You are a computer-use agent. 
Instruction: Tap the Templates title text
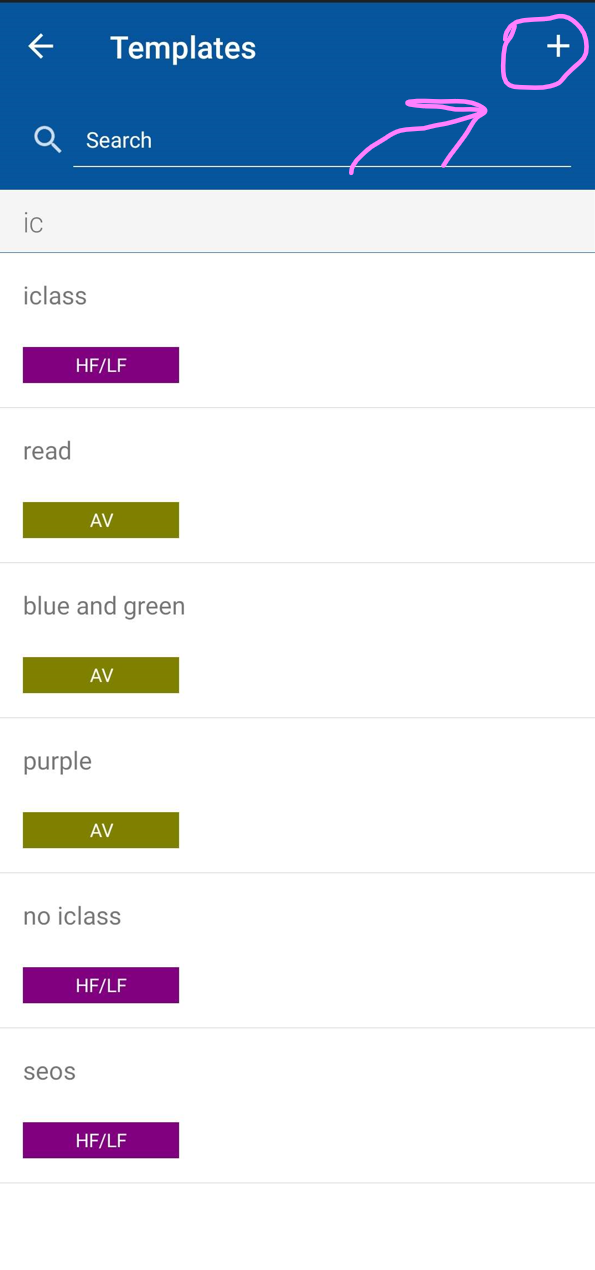183,47
